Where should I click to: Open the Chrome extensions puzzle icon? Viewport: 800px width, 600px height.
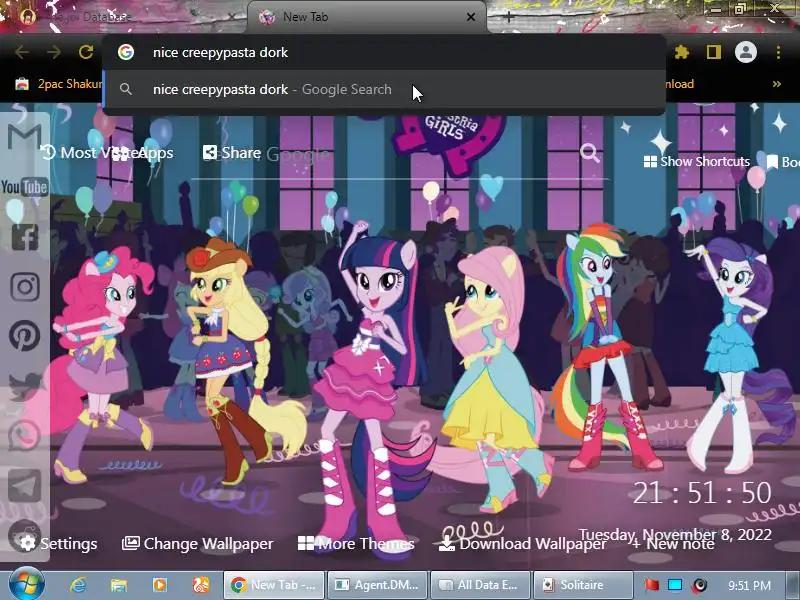(x=682, y=52)
